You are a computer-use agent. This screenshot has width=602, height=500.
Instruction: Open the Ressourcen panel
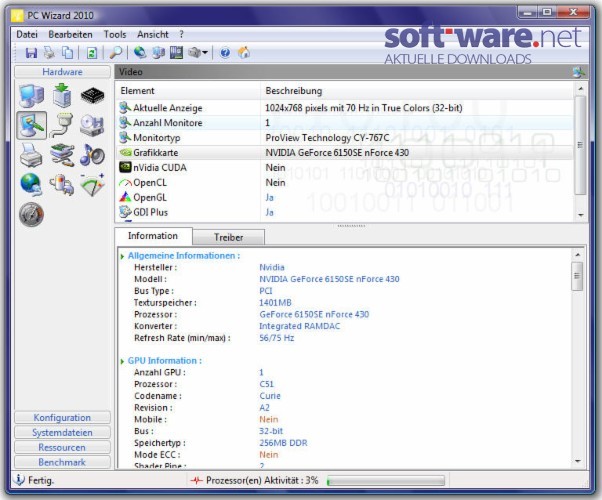[x=62, y=447]
